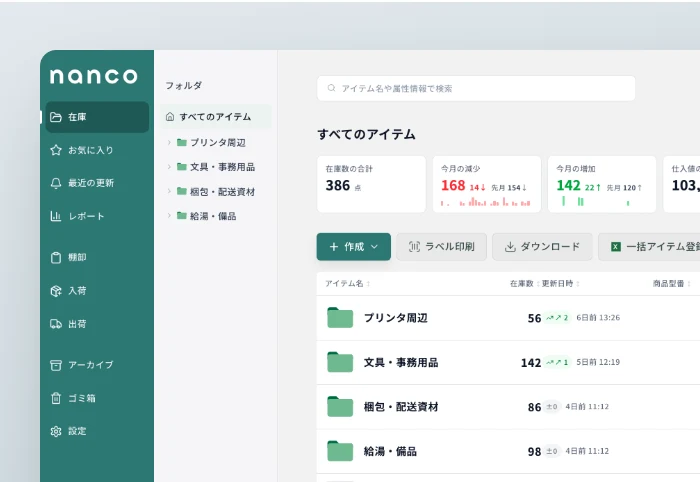This screenshot has width=700, height=482.
Task: Click timestamp 6日前 13:26
Action: (598, 318)
